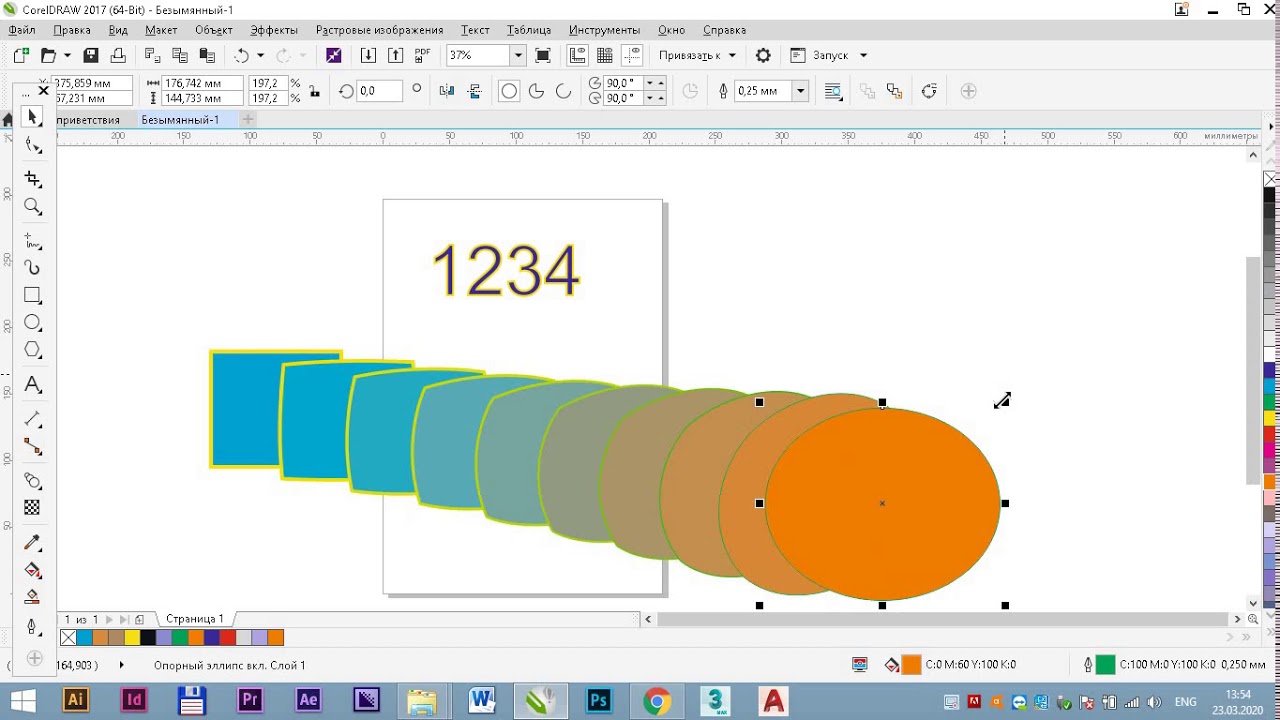Select the Crop tool
1280x720 pixels.
[x=32, y=179]
